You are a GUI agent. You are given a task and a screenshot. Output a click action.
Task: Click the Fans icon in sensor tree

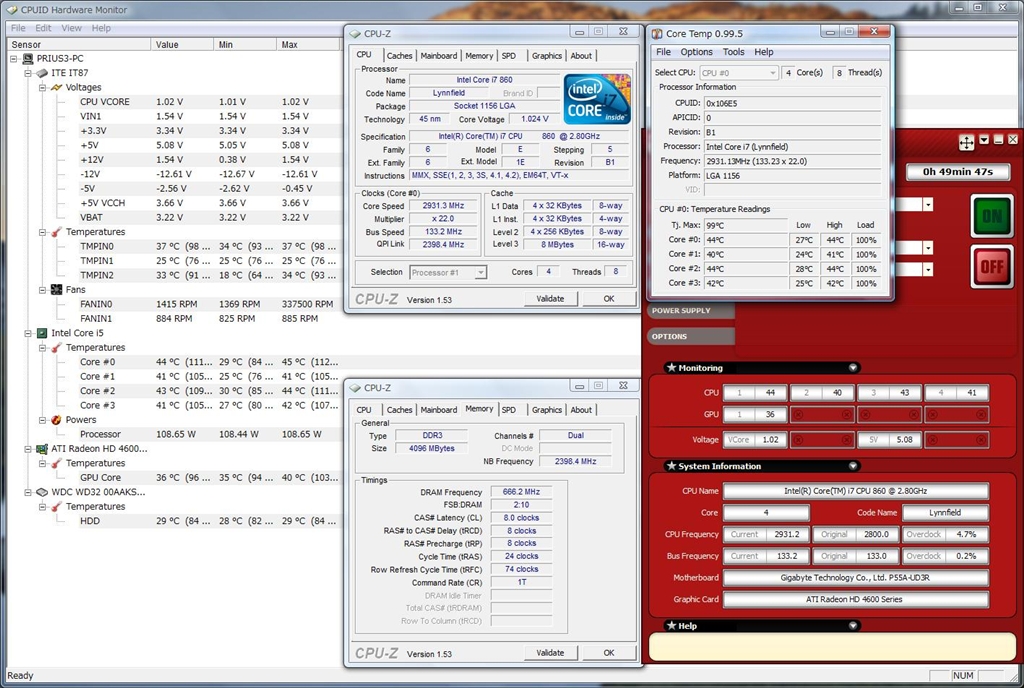tap(56, 290)
